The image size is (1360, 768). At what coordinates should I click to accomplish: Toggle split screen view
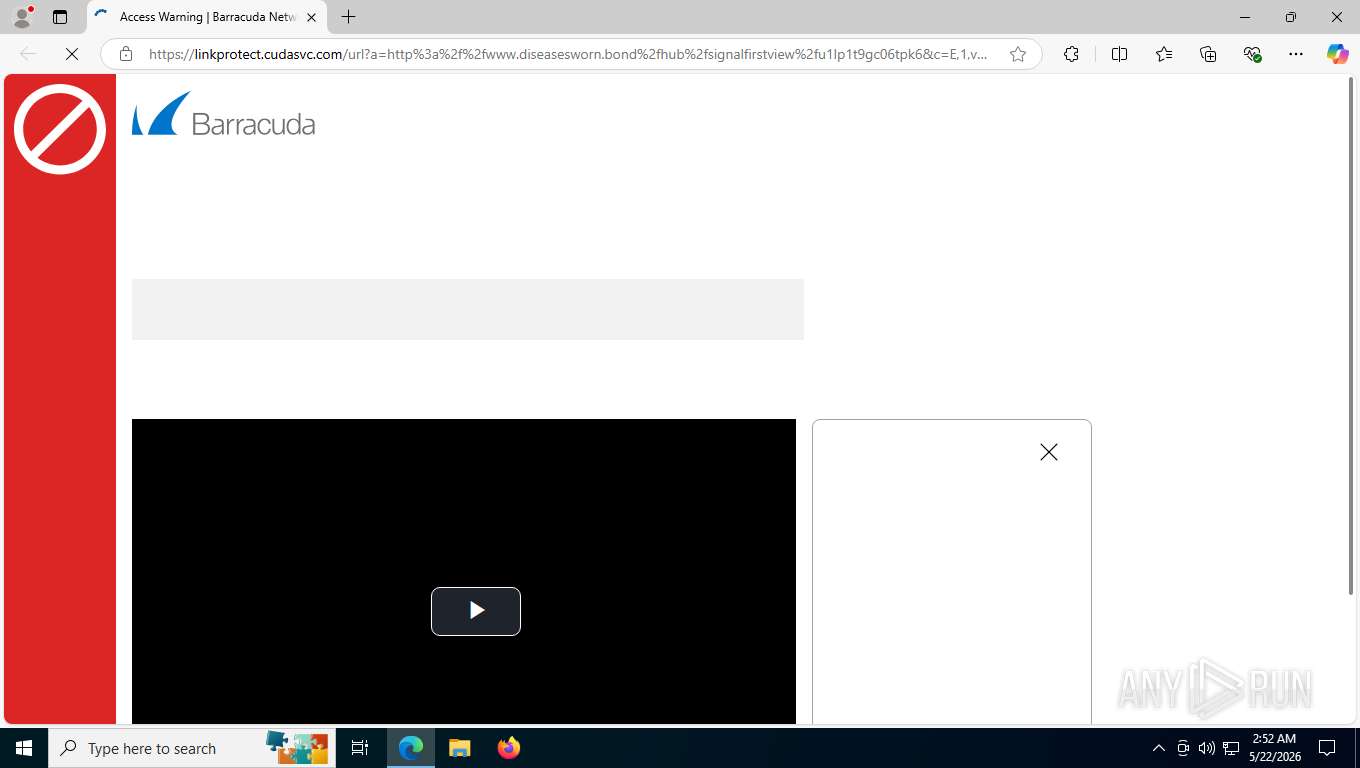tap(1119, 54)
